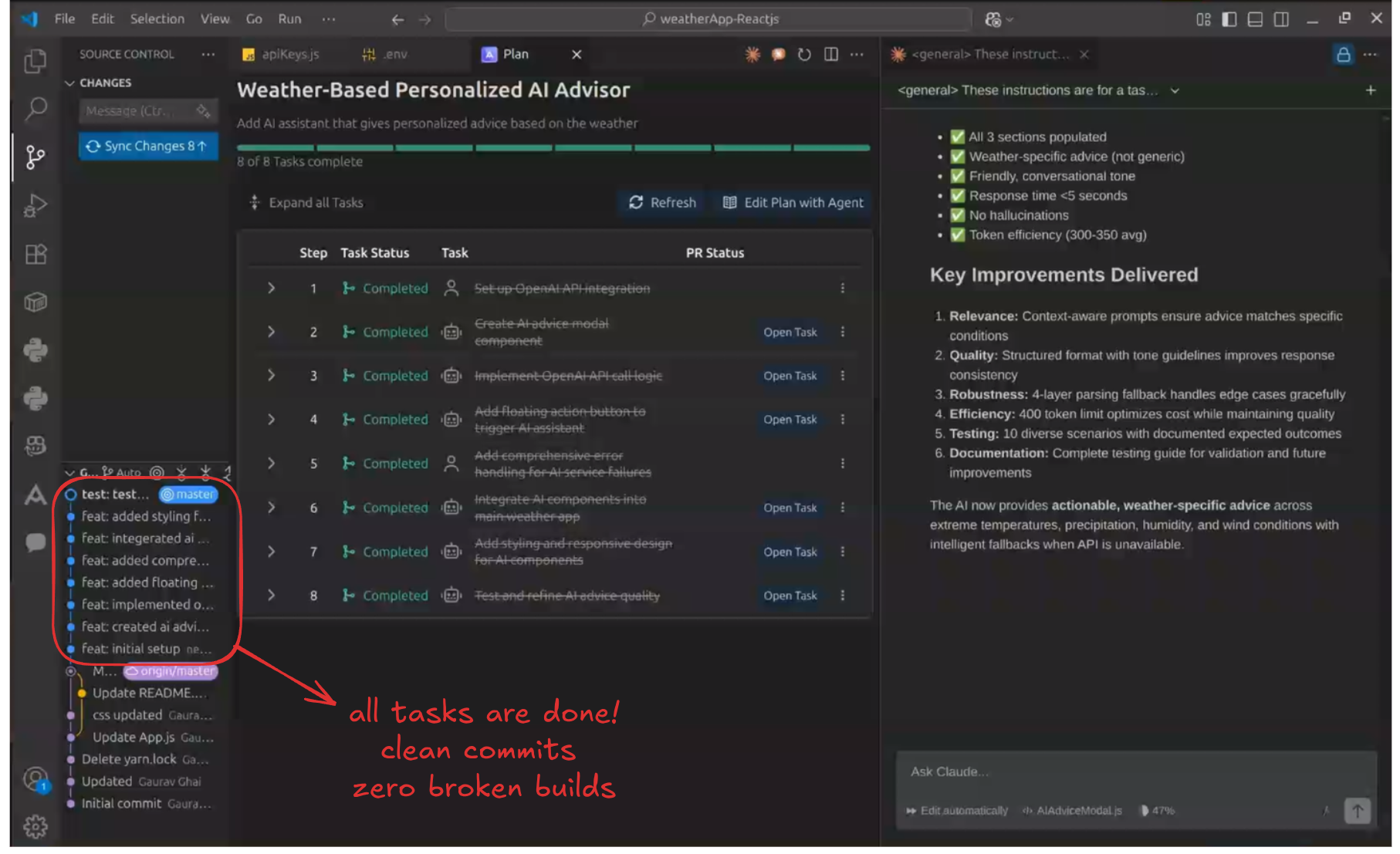
Task: Click send arrow in Ask Claude box
Action: point(1357,810)
